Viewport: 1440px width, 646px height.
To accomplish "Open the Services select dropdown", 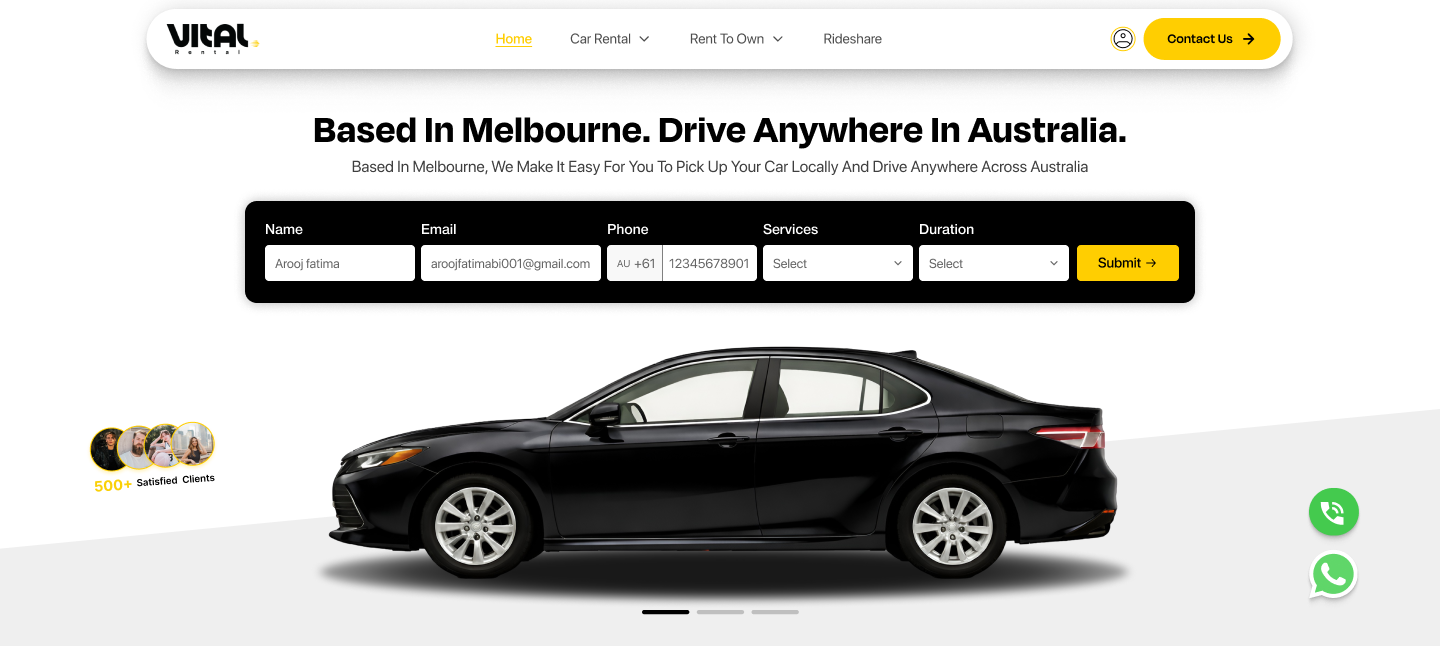I will (x=838, y=263).
